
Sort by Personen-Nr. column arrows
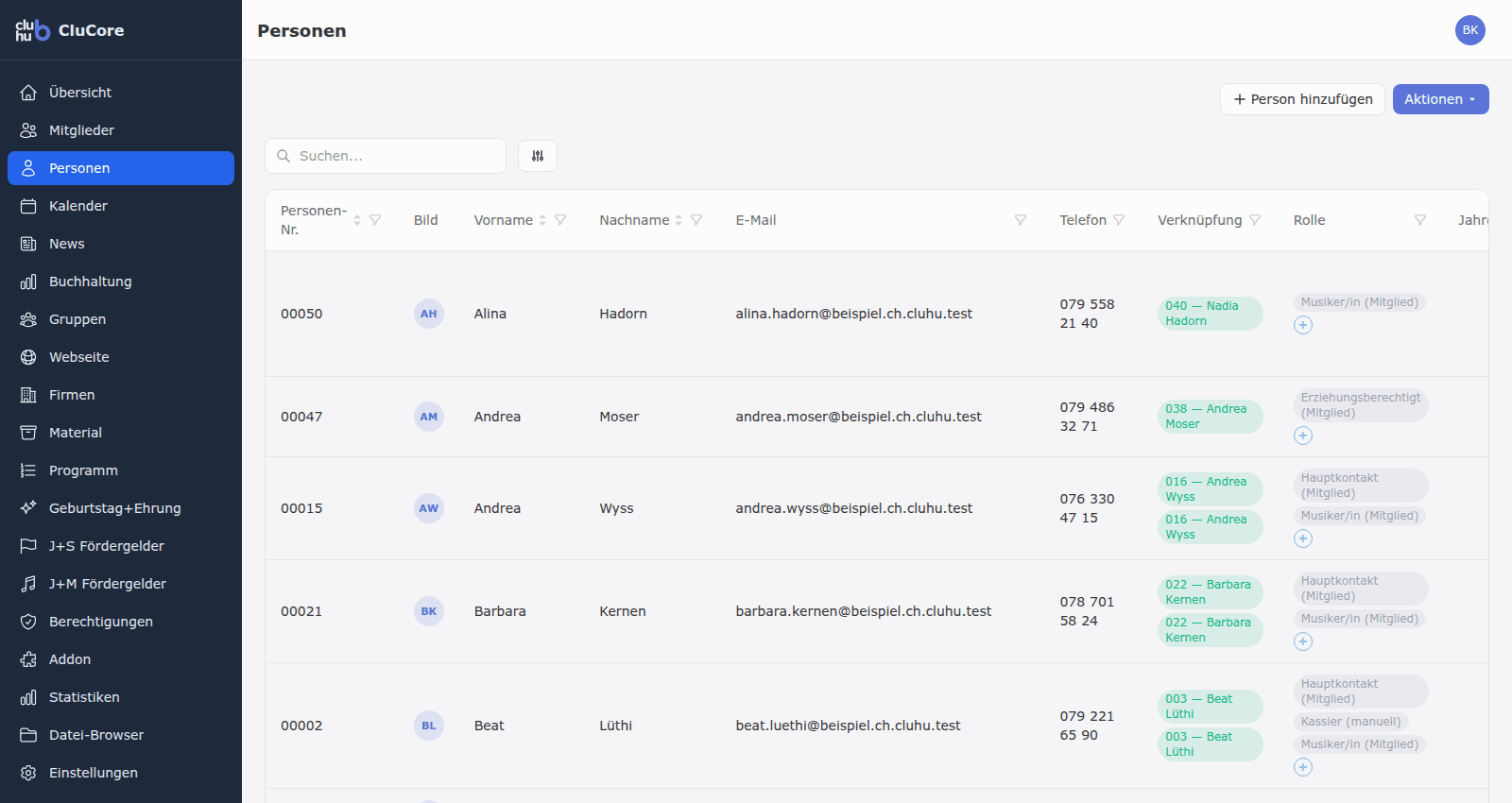(357, 220)
